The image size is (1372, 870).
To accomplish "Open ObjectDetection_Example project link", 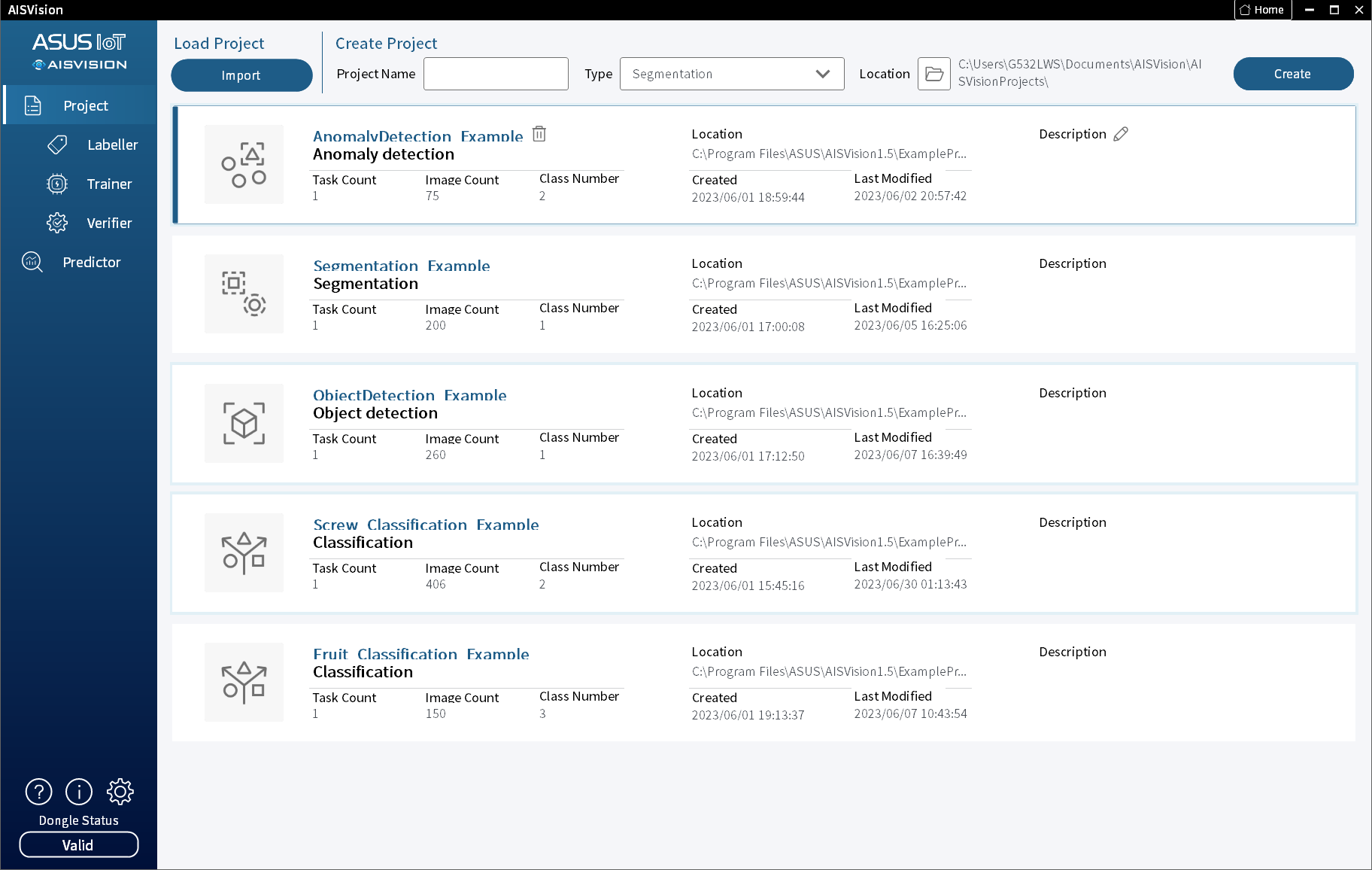I will (410, 395).
